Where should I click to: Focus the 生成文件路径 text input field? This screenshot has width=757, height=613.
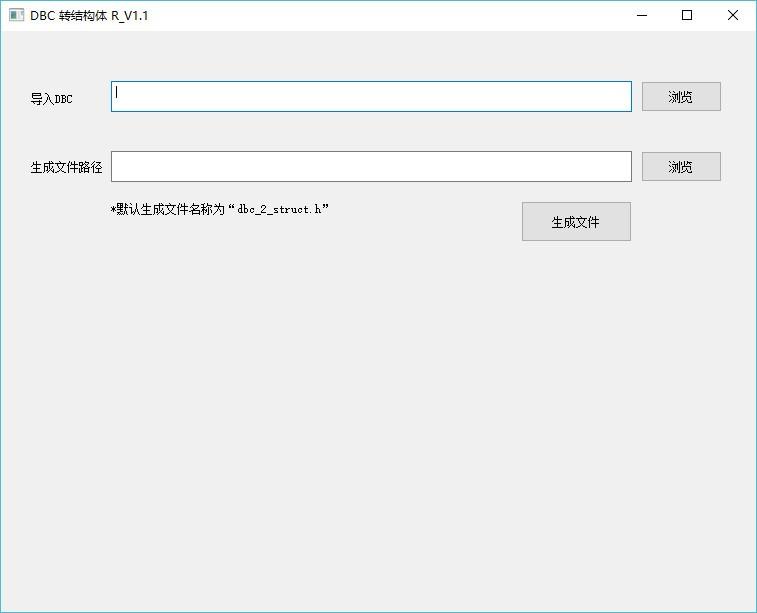pos(370,167)
